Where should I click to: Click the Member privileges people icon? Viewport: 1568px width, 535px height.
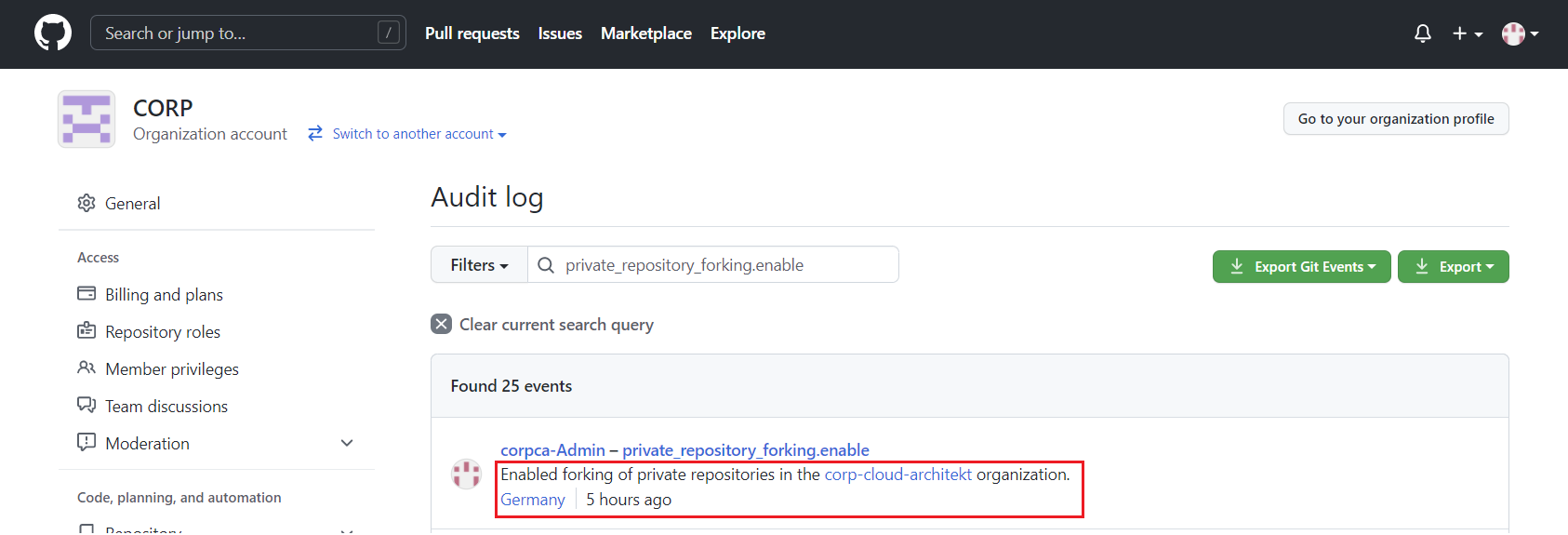[x=86, y=368]
